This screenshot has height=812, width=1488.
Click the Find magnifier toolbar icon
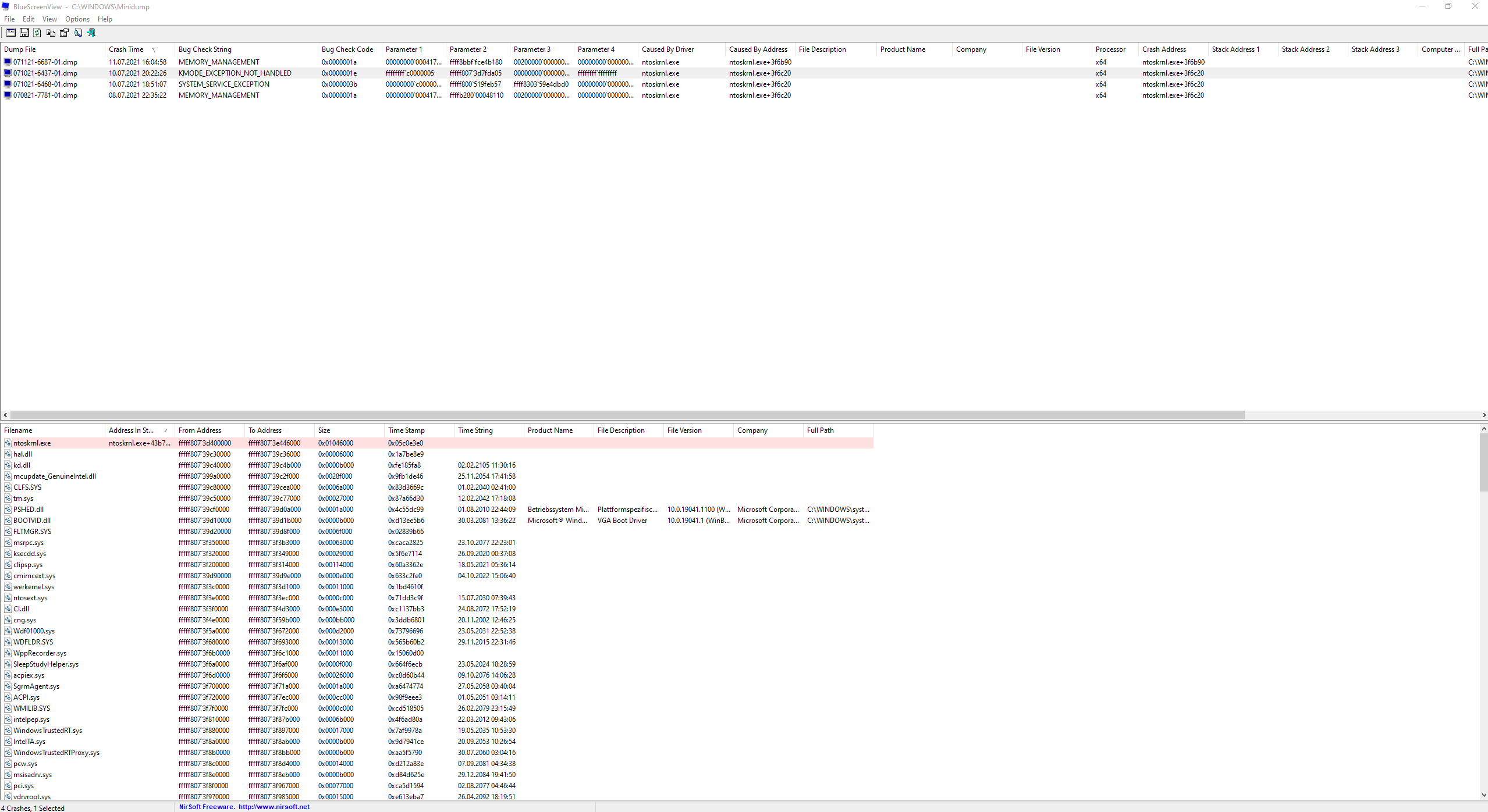(78, 33)
